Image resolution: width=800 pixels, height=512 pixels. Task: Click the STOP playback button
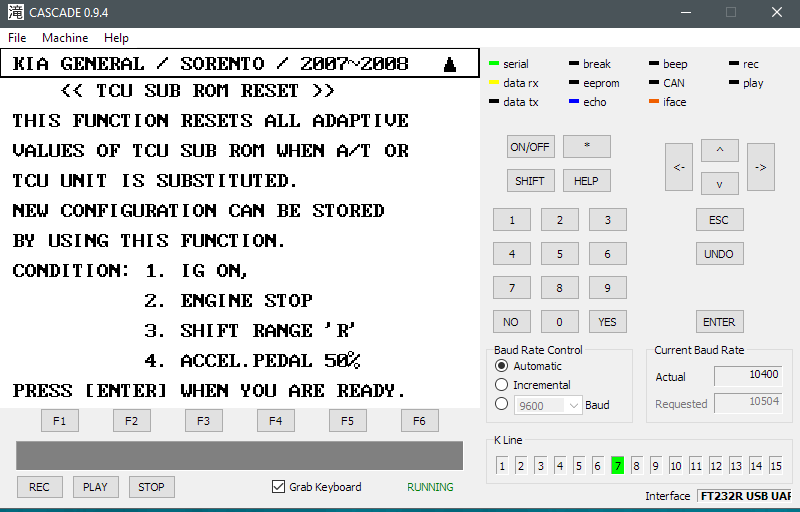151,487
